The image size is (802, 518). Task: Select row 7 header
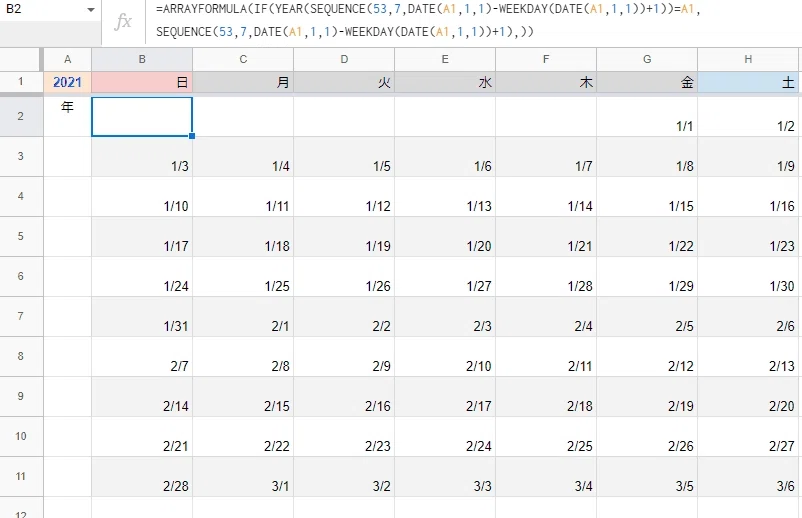tap(21, 317)
